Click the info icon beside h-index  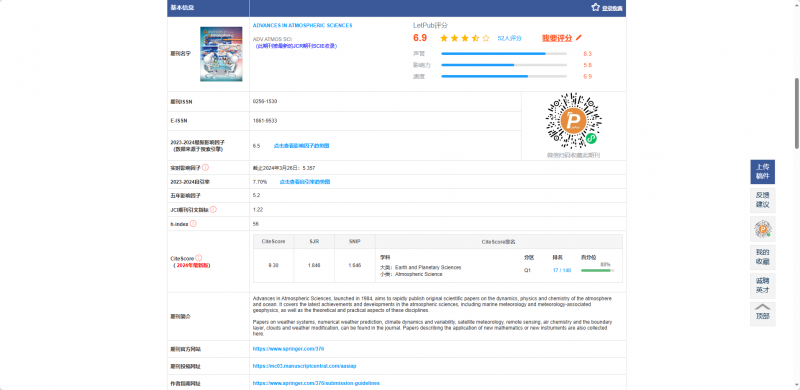[193, 224]
